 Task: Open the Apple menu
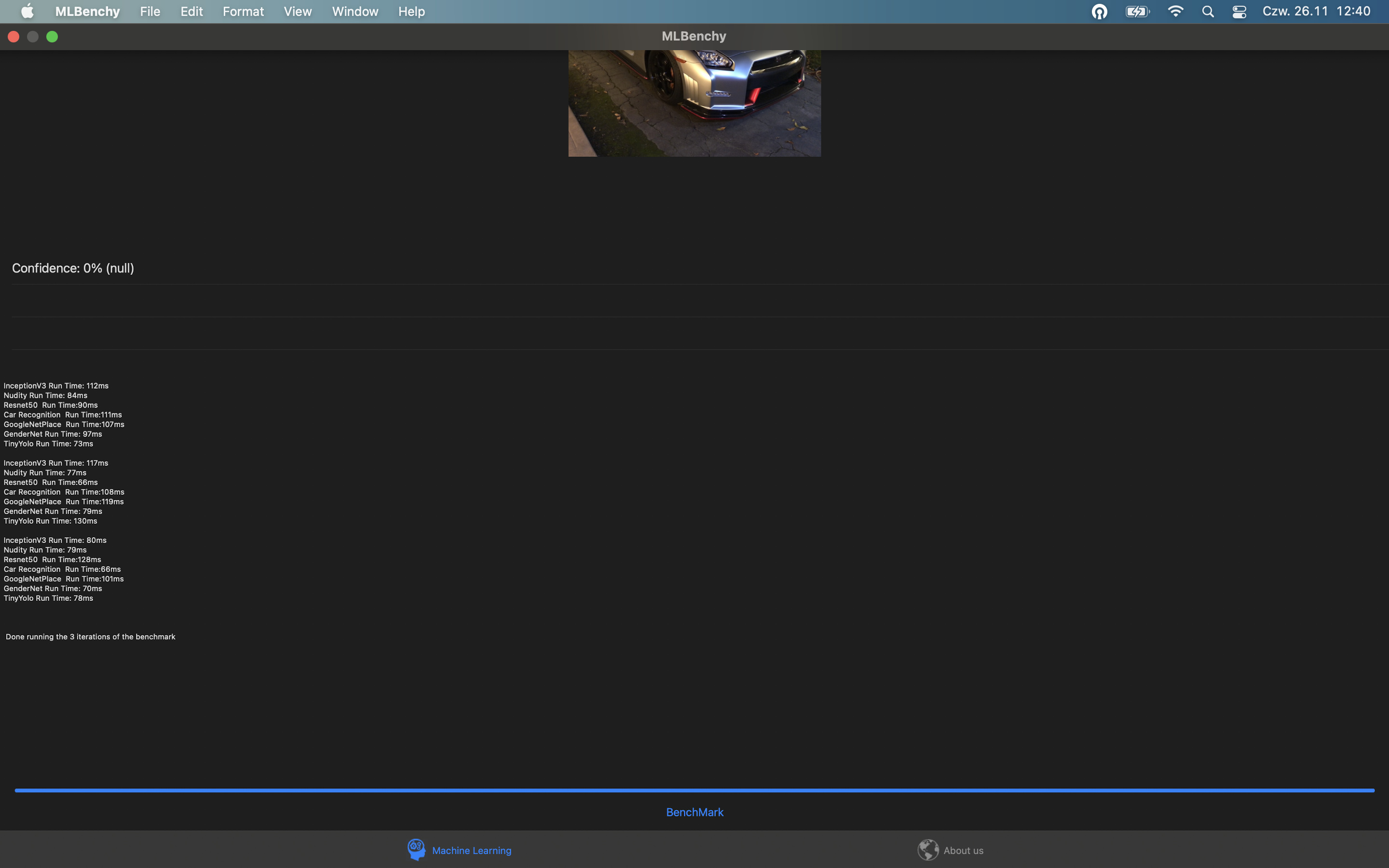coord(27,12)
